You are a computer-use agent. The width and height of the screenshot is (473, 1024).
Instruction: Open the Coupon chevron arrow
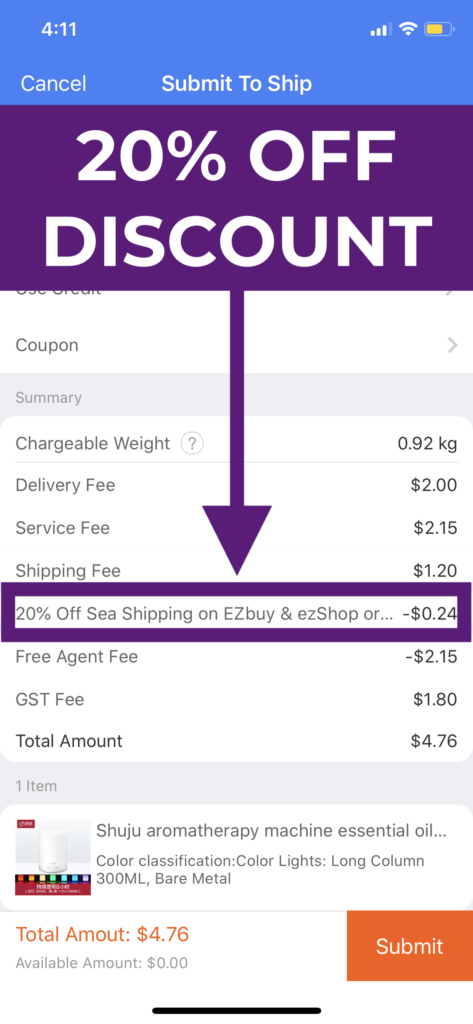(x=452, y=345)
